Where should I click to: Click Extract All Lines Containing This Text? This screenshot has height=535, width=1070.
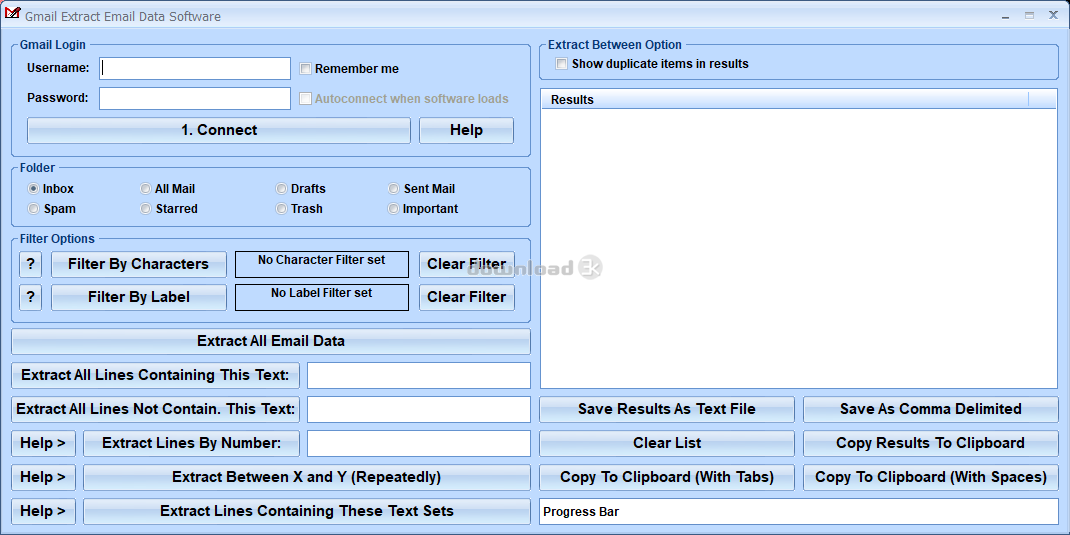coord(156,375)
